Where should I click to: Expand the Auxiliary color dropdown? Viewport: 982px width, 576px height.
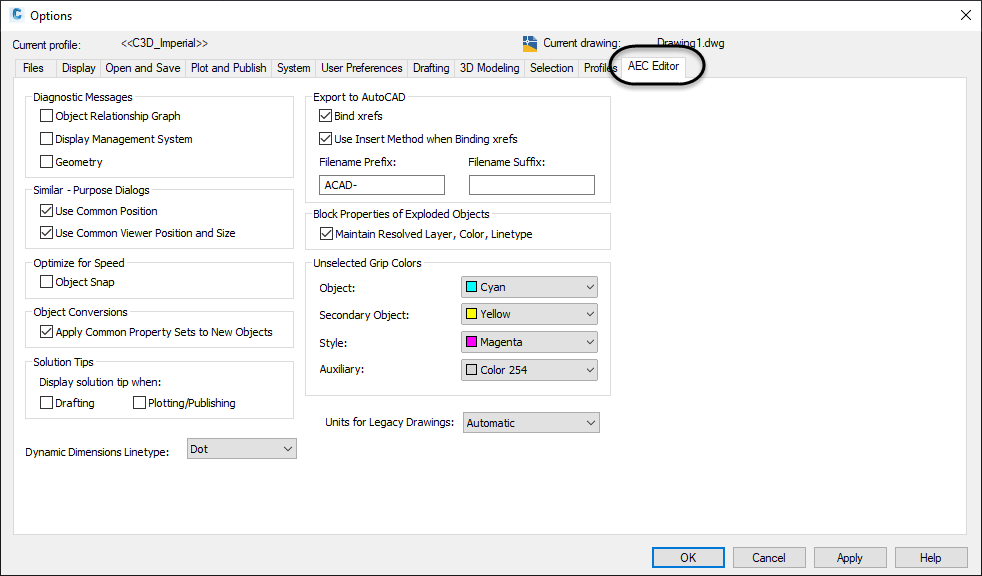click(529, 370)
